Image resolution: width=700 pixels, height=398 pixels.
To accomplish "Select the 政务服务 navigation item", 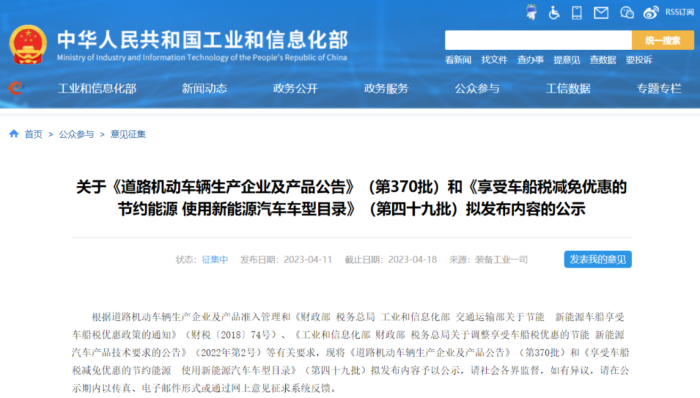I will [x=386, y=88].
